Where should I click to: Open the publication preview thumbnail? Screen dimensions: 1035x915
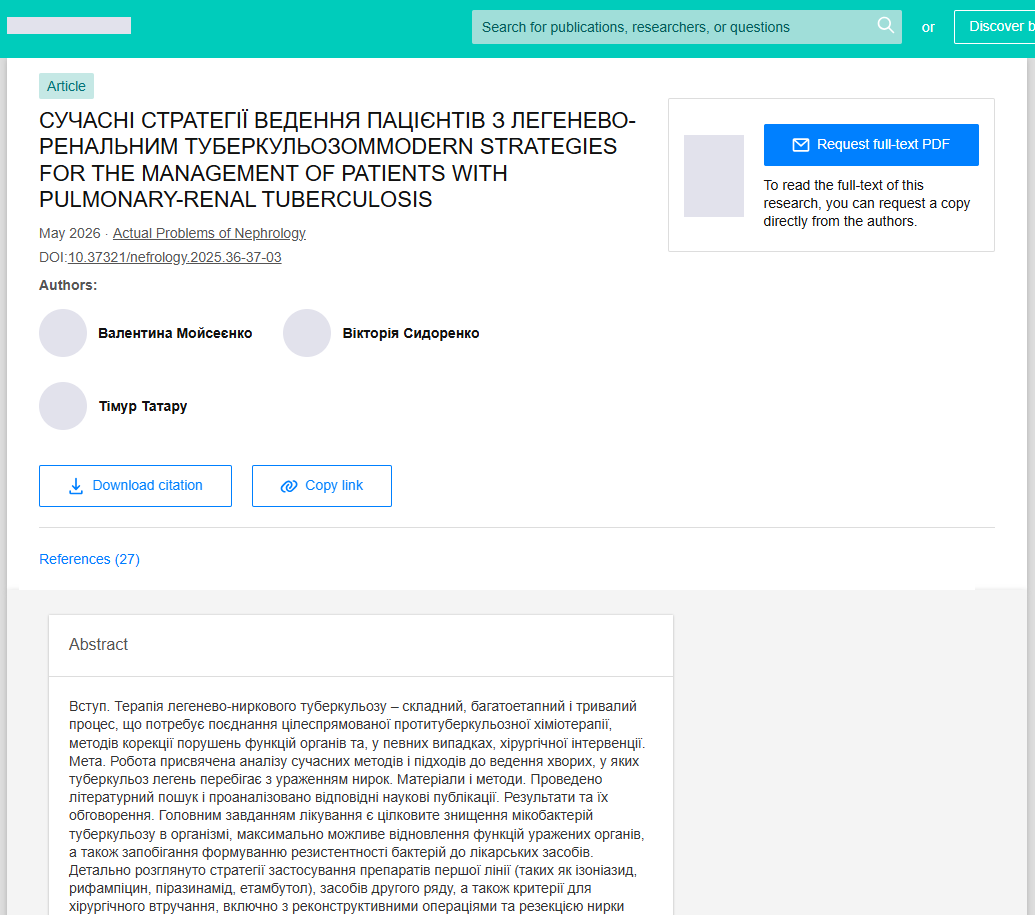pyautogui.click(x=714, y=176)
